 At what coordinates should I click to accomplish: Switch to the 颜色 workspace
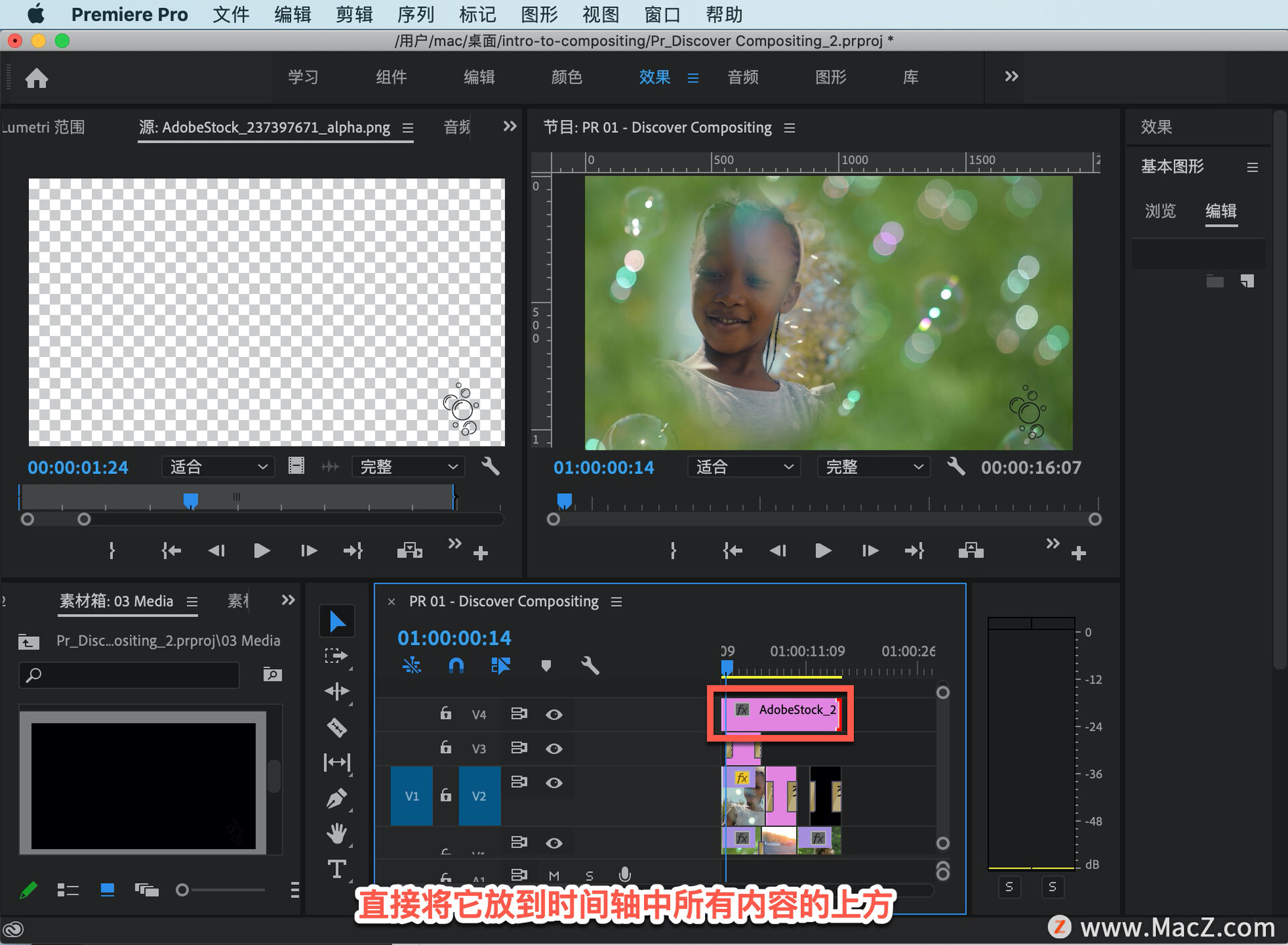567,77
